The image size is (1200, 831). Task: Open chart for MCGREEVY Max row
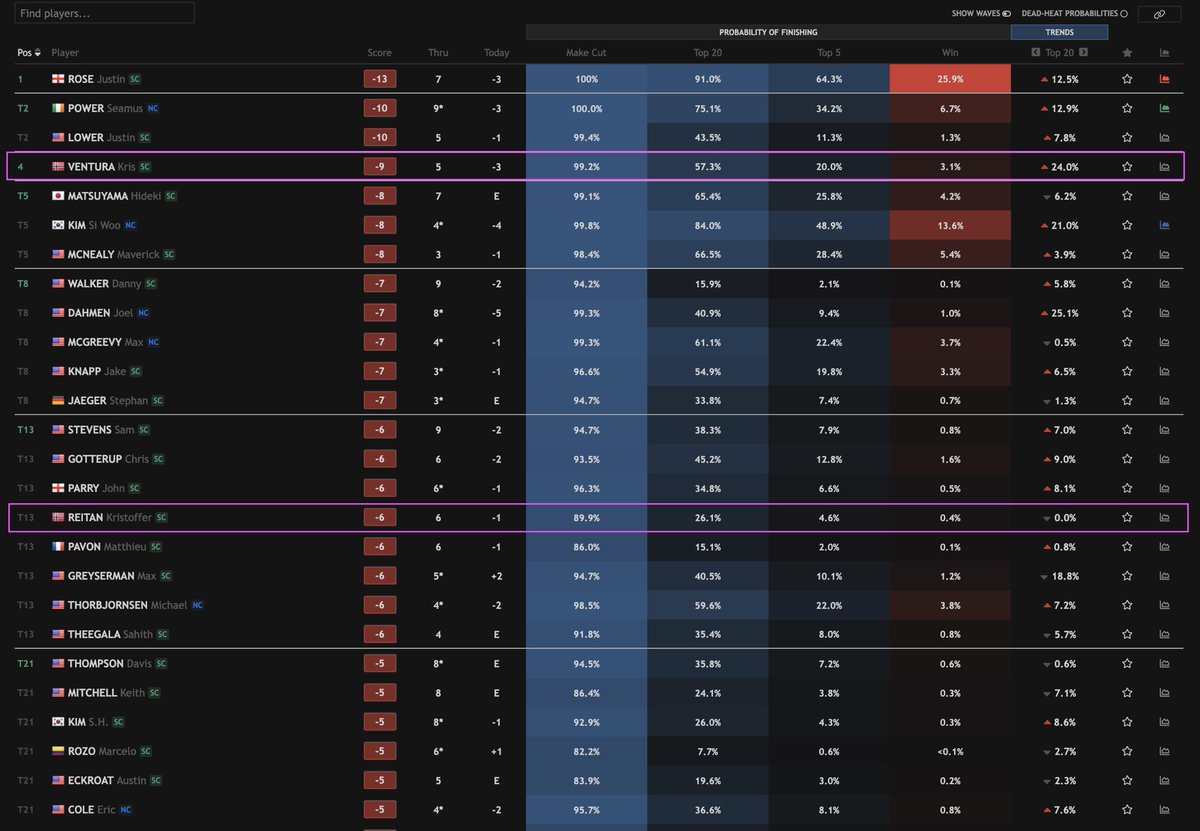(x=1164, y=342)
